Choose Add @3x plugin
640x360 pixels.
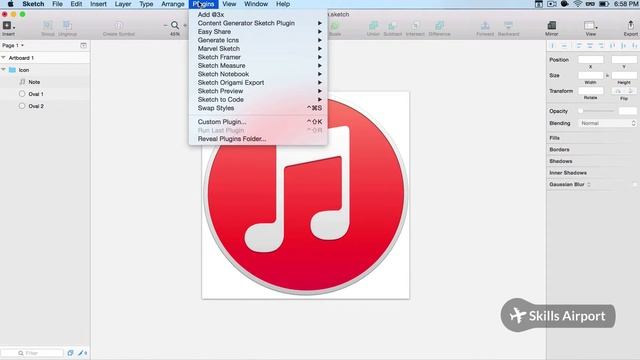(x=258, y=15)
